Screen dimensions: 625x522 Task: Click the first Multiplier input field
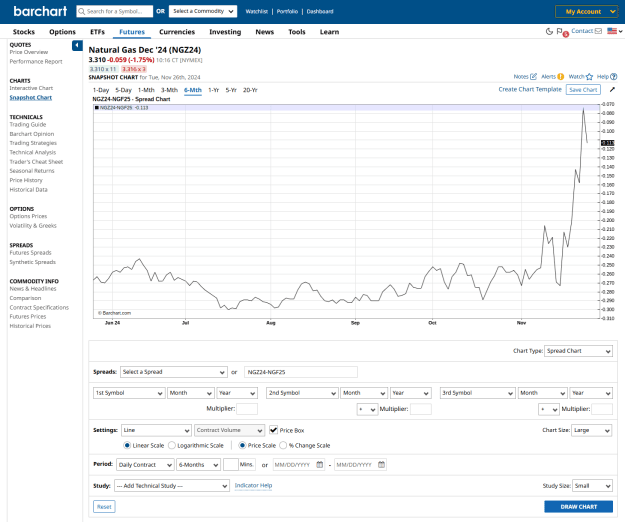point(247,409)
